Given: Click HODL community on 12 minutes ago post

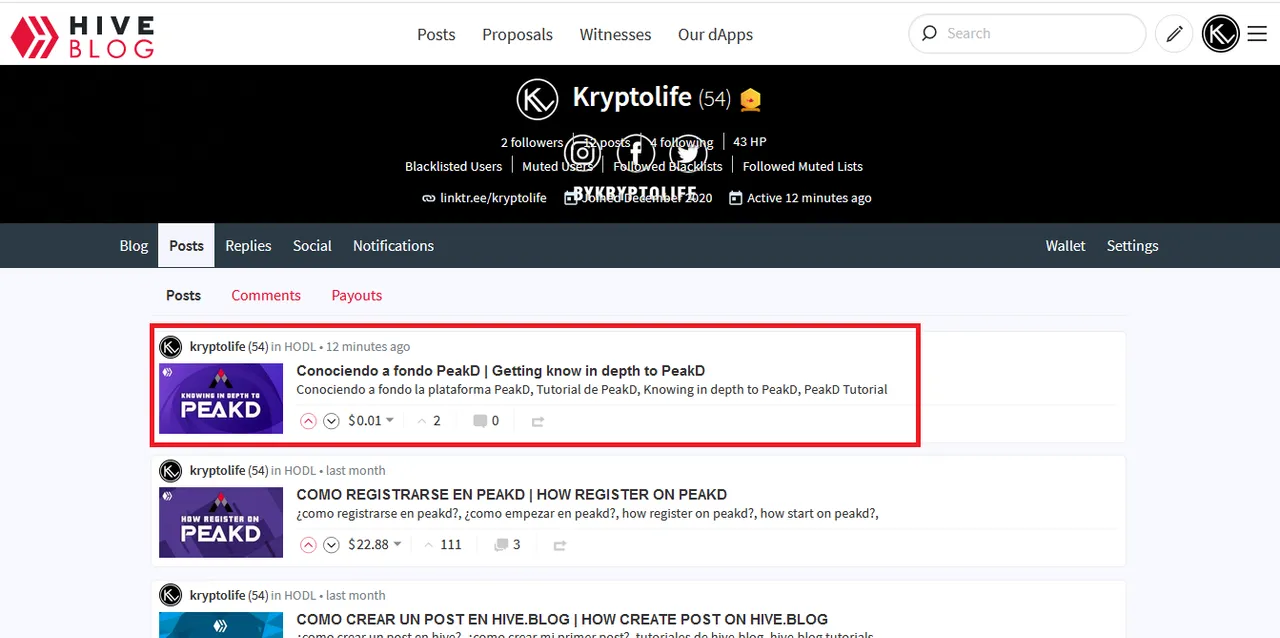Looking at the screenshot, I should click(300, 347).
